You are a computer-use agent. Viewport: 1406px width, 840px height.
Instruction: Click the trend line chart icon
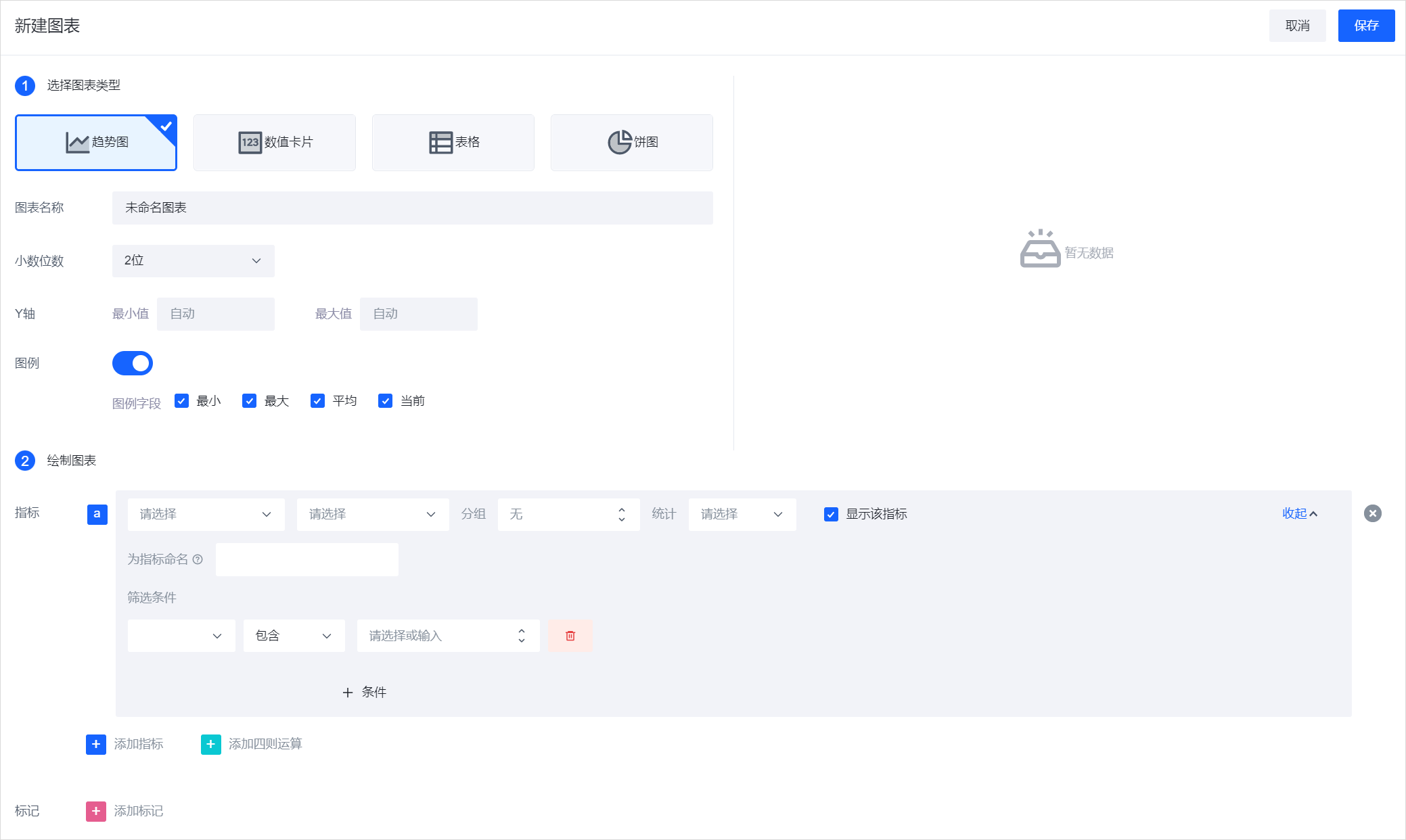click(77, 143)
